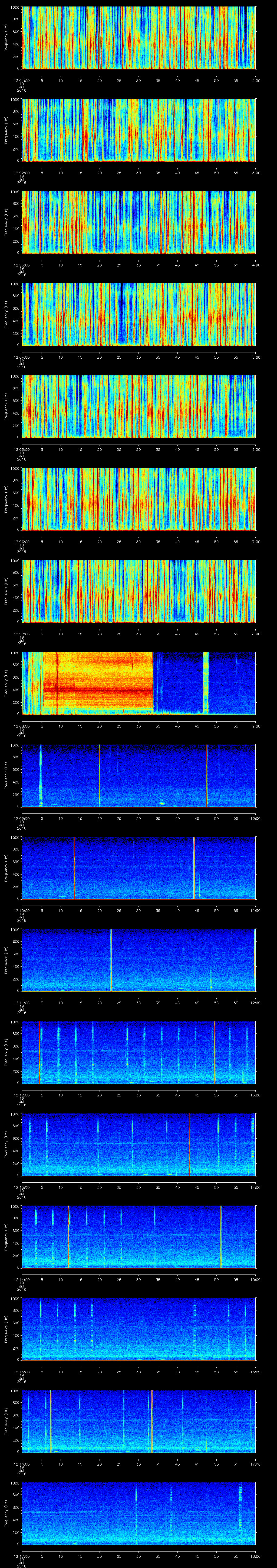Click the '600' frequency tick of 12:05:00 panel
Viewport: 277px width, 1568px height.
click(17, 401)
